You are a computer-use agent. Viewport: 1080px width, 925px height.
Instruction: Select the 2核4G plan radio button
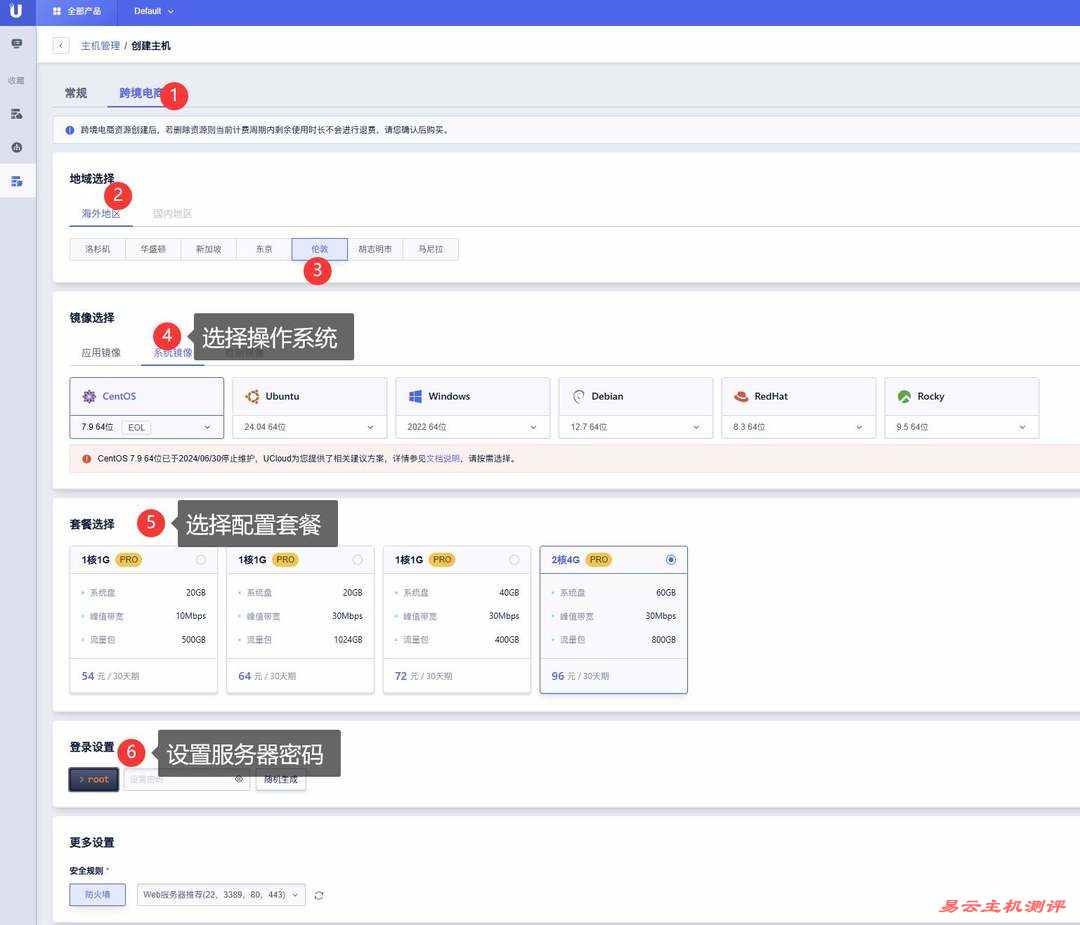point(671,560)
